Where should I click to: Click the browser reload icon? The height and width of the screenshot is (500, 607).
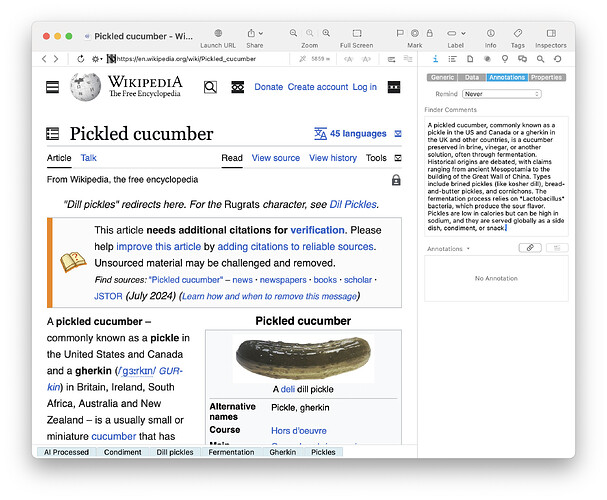tap(80, 59)
